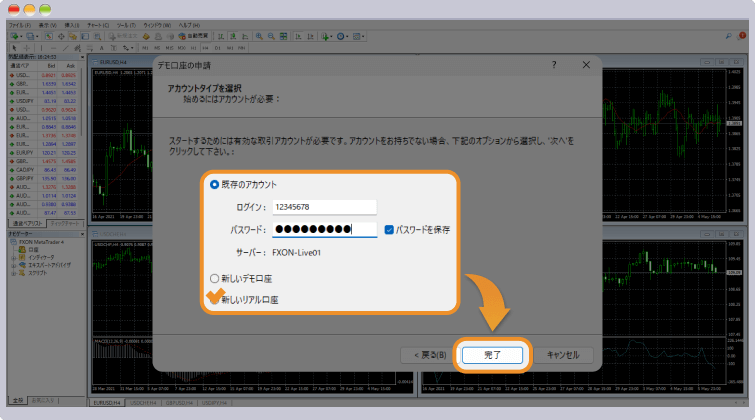Viewport: 755px width, 420px height.
Task: Click the auto trading 自動売買 button
Action: (193, 36)
